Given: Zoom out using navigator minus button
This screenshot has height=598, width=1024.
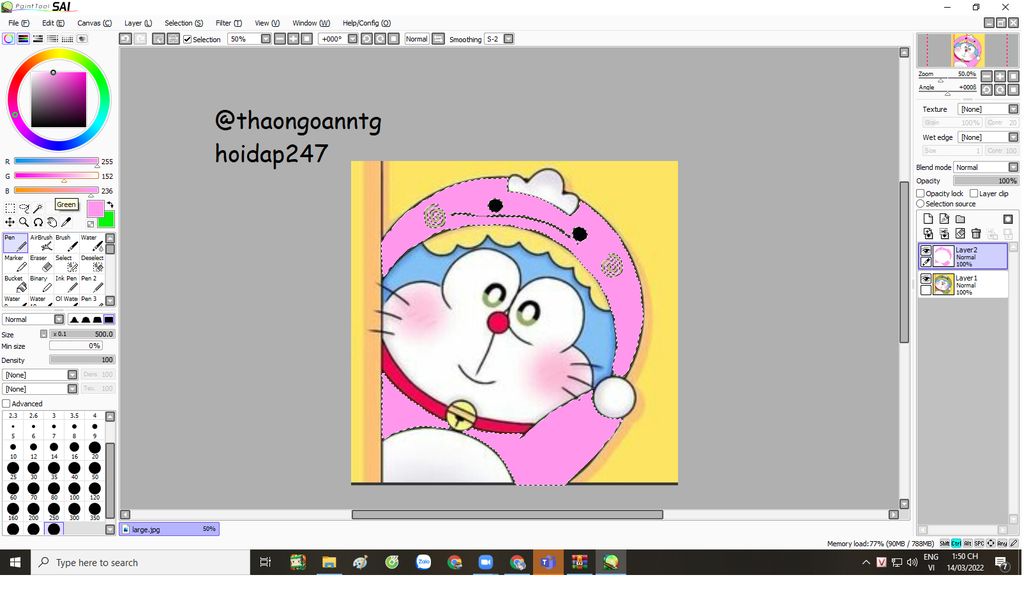Looking at the screenshot, I should click(987, 76).
